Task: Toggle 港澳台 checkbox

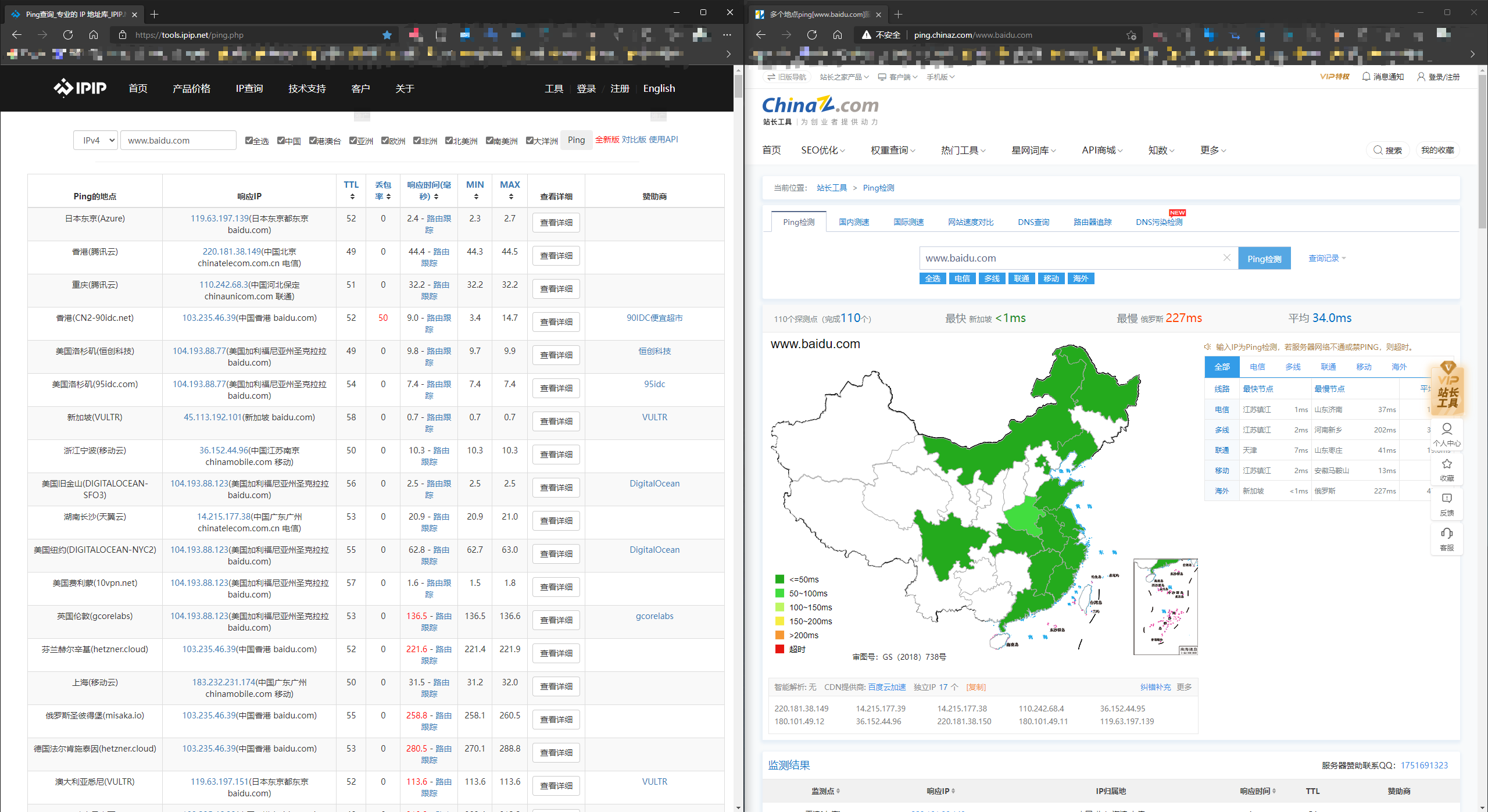Action: tap(313, 141)
